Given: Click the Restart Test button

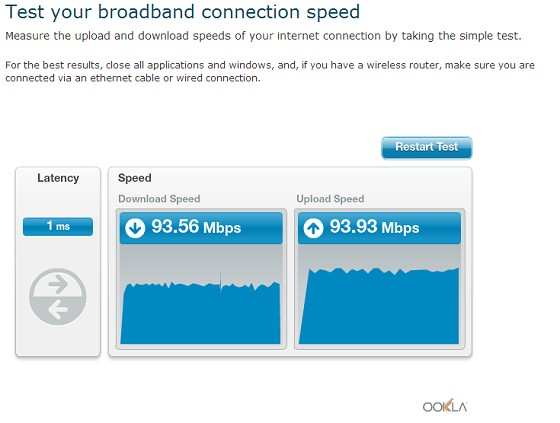Looking at the screenshot, I should tap(426, 148).
